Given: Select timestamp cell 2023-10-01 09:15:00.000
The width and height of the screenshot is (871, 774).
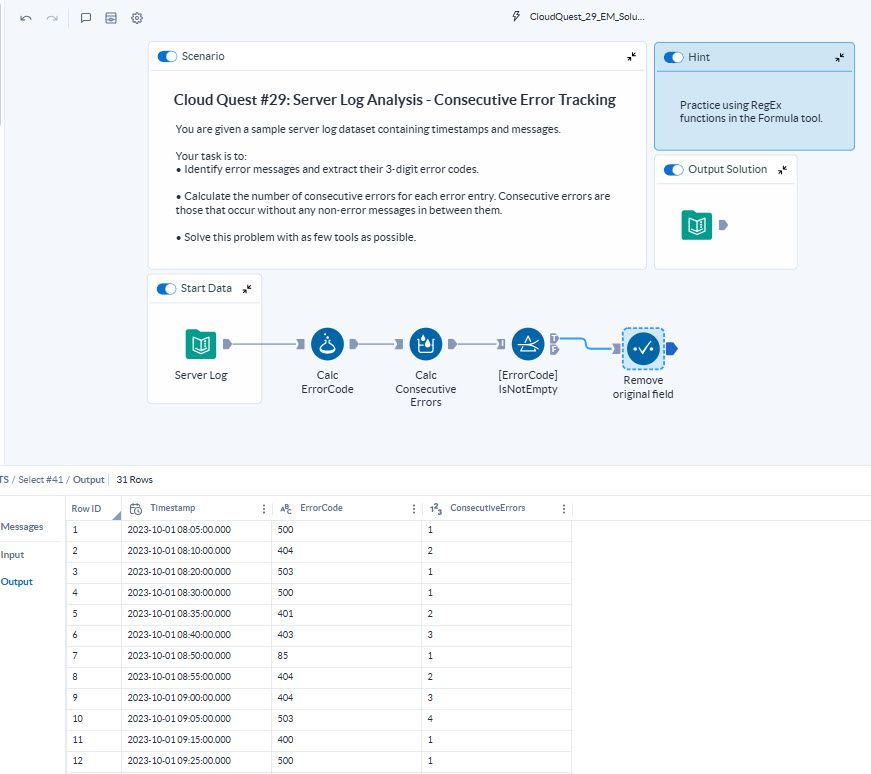Looking at the screenshot, I should [197, 740].
